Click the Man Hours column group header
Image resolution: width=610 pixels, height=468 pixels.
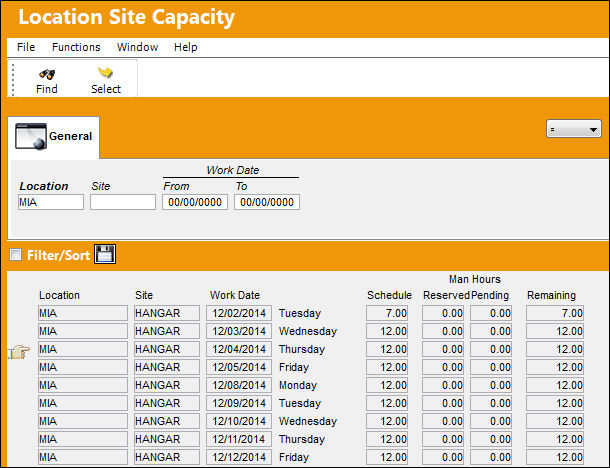pos(475,279)
